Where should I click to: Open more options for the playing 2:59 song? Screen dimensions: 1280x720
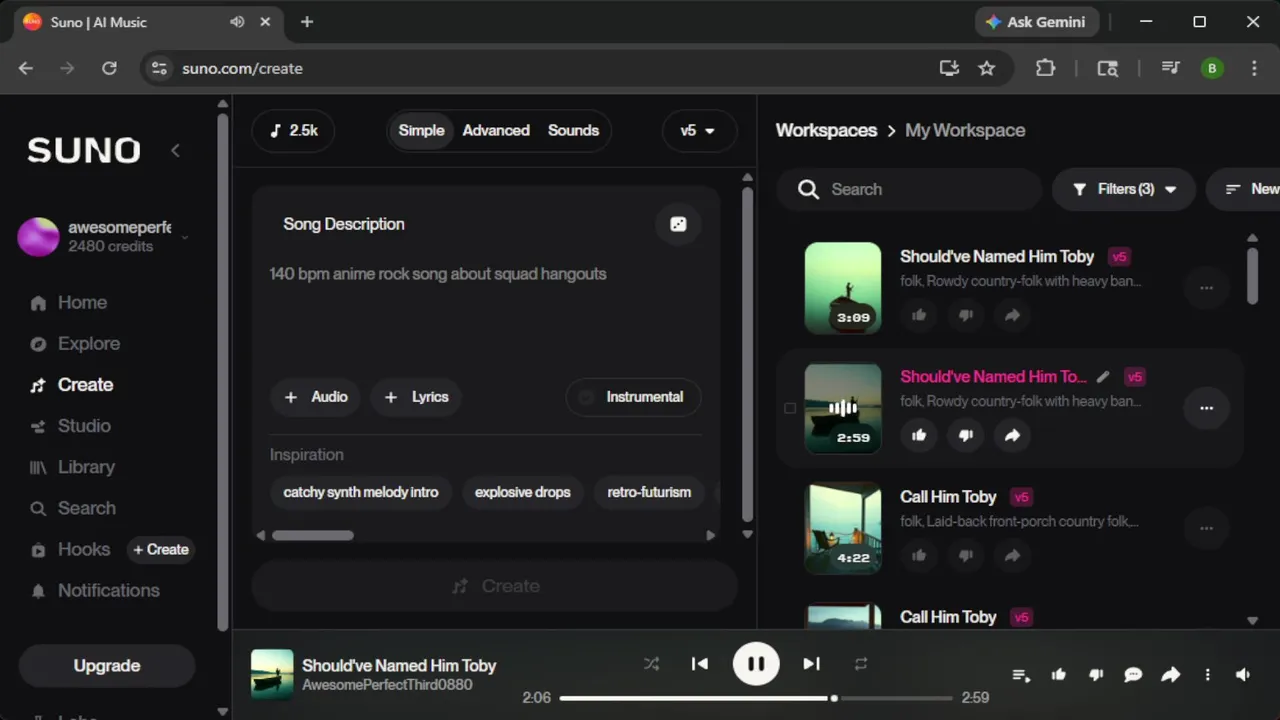[1206, 408]
